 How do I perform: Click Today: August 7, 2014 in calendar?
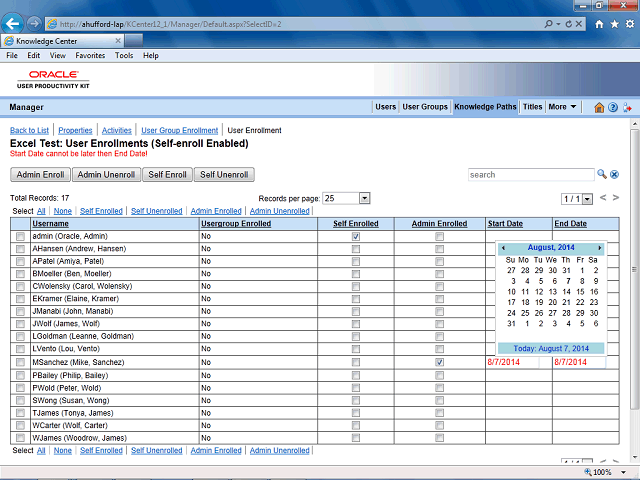[551, 349]
